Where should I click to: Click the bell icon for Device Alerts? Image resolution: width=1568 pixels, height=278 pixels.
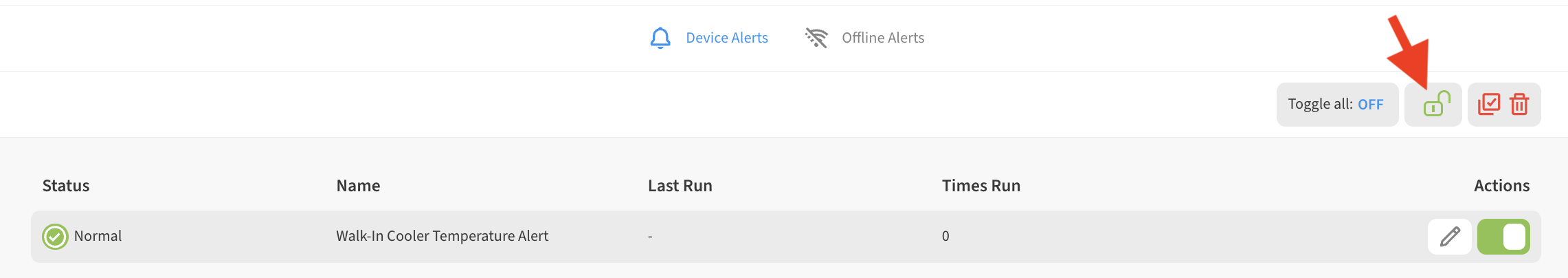point(660,38)
